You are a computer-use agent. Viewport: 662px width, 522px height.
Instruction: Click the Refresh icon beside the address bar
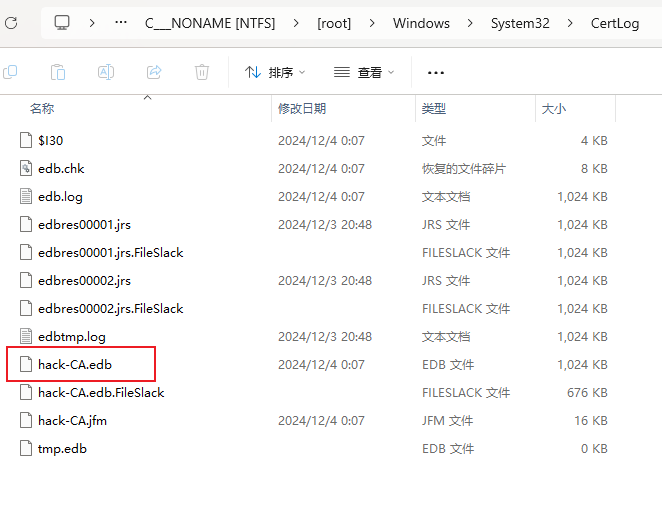[10, 23]
